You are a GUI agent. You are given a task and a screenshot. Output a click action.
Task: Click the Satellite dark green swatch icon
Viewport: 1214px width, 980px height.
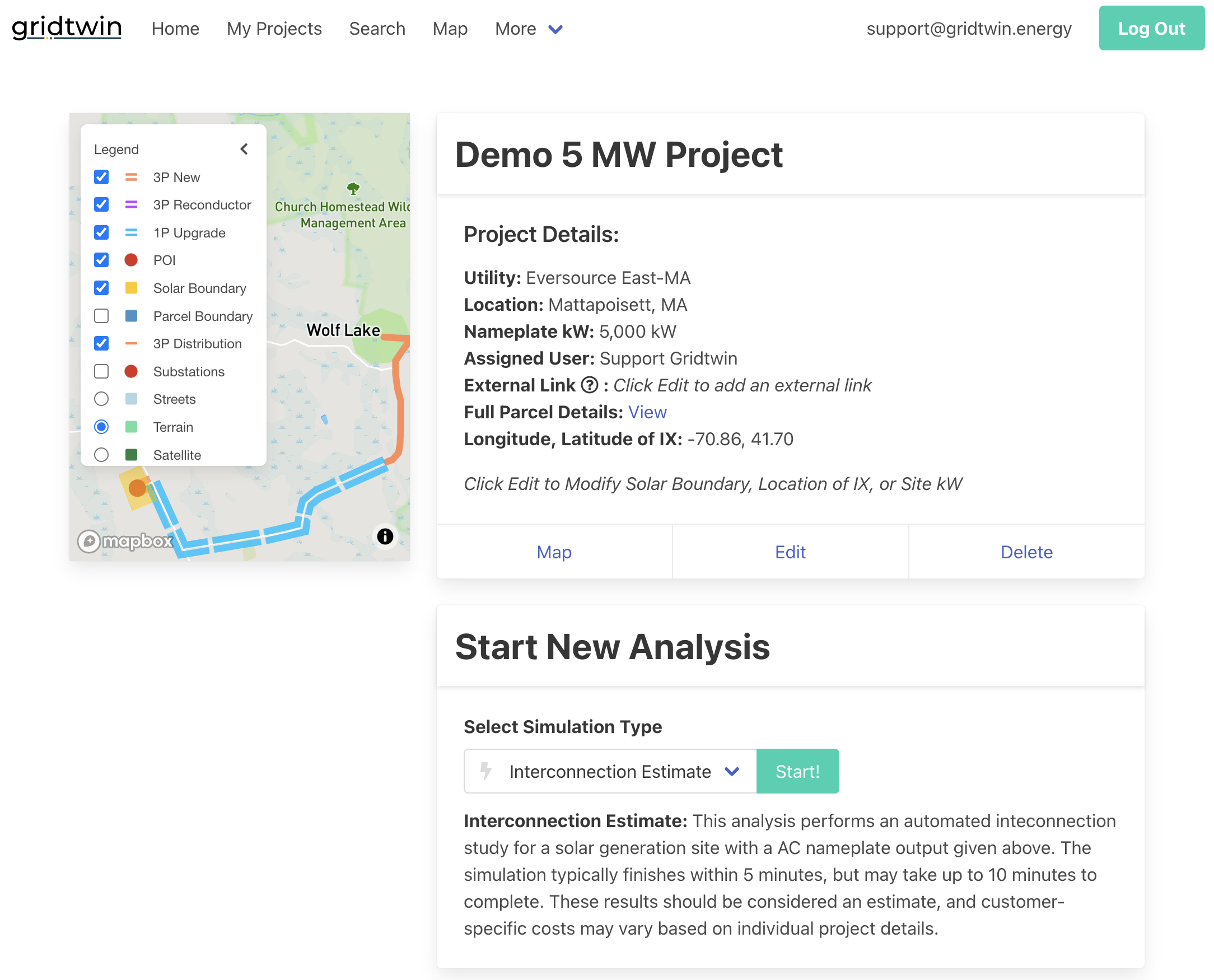132,454
